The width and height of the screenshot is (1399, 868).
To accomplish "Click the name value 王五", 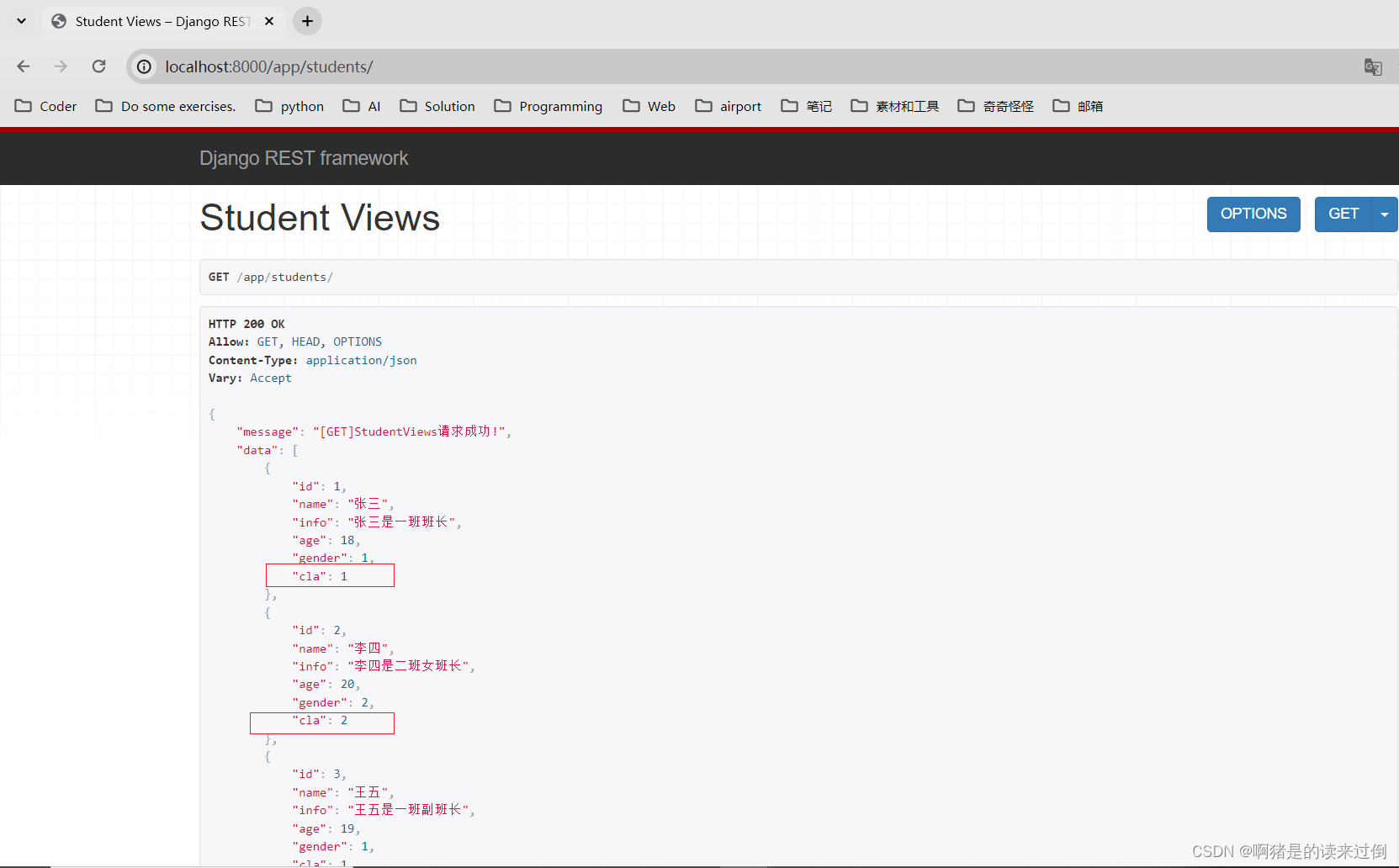I will tap(368, 792).
